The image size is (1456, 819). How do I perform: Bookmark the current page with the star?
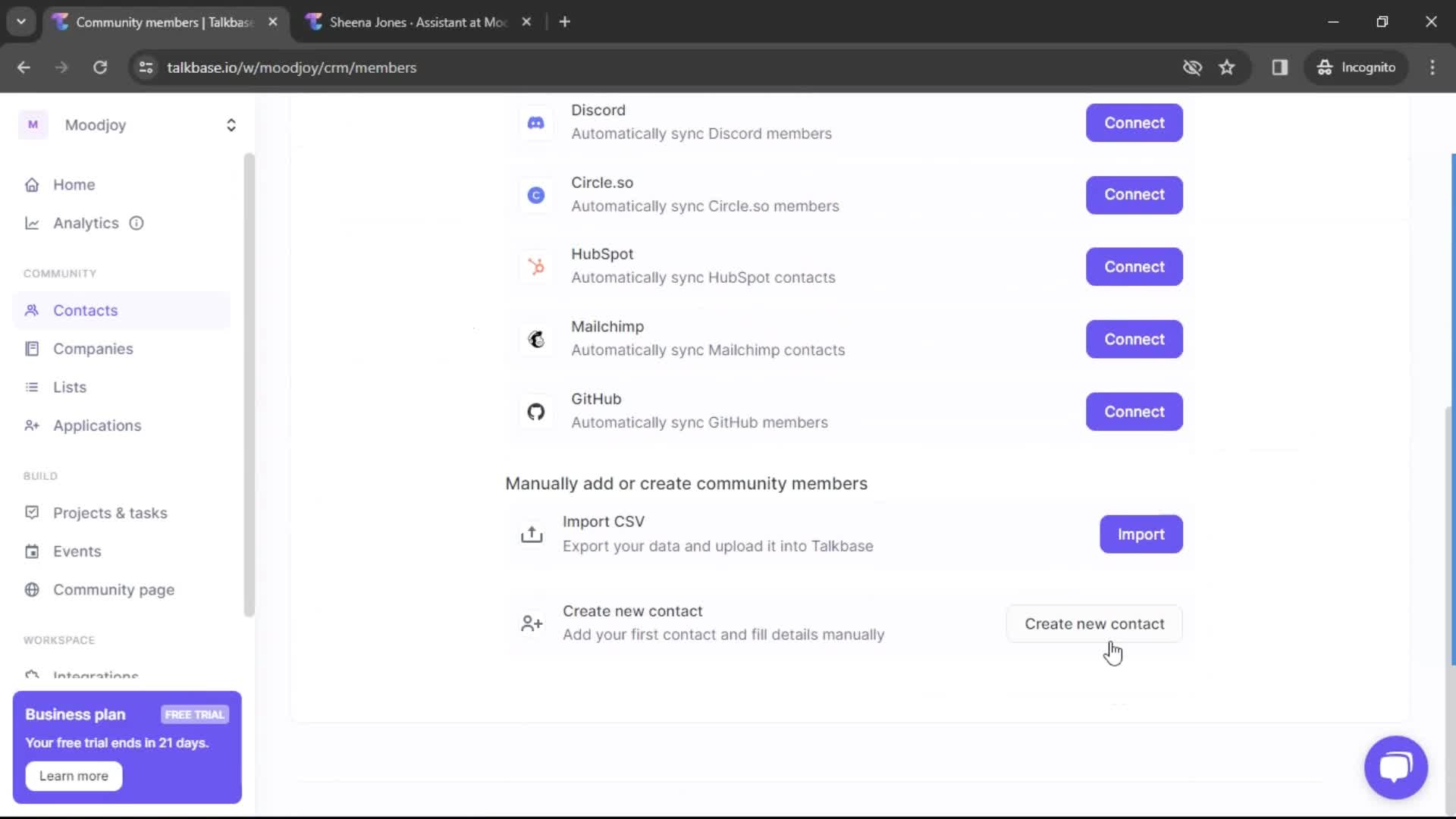coord(1227,67)
